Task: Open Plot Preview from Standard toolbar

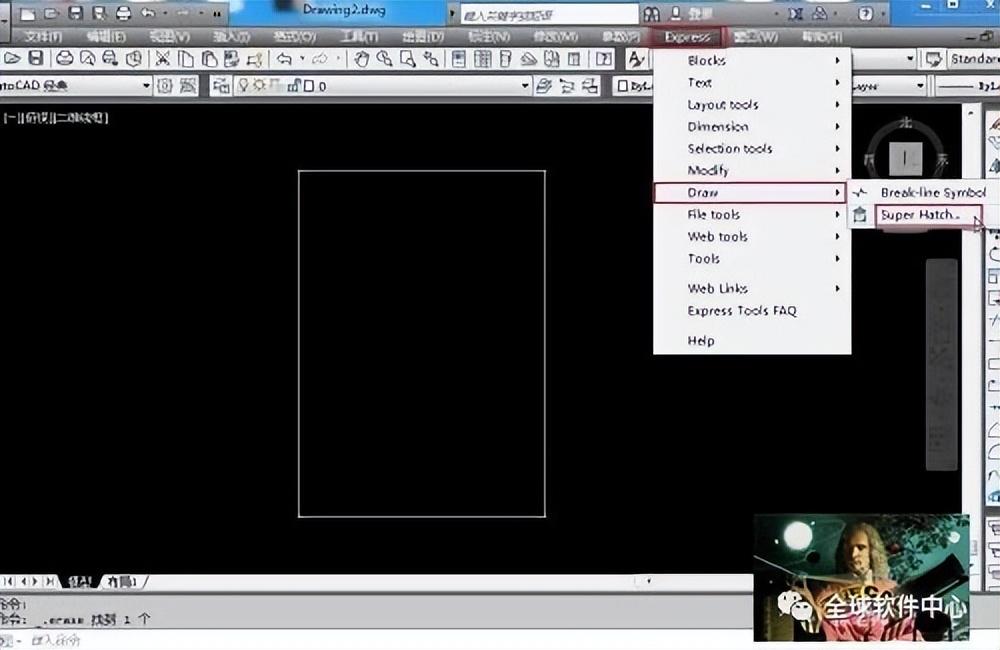Action: (x=87, y=59)
